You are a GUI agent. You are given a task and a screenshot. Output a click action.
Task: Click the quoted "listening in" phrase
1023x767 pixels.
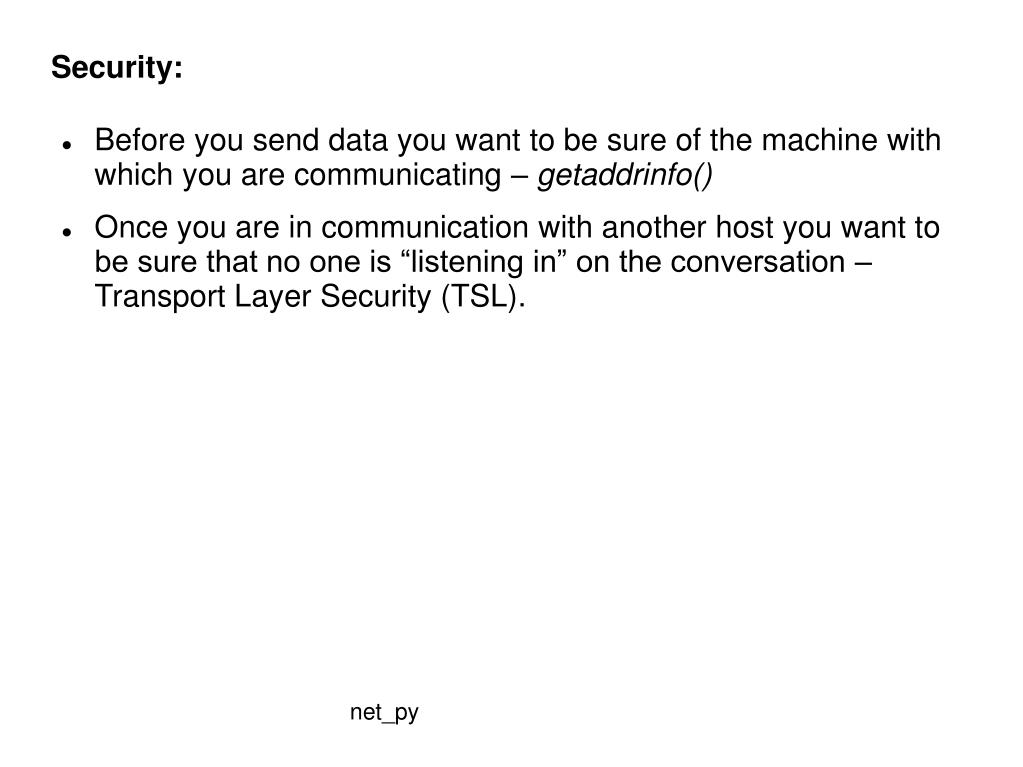click(x=481, y=262)
